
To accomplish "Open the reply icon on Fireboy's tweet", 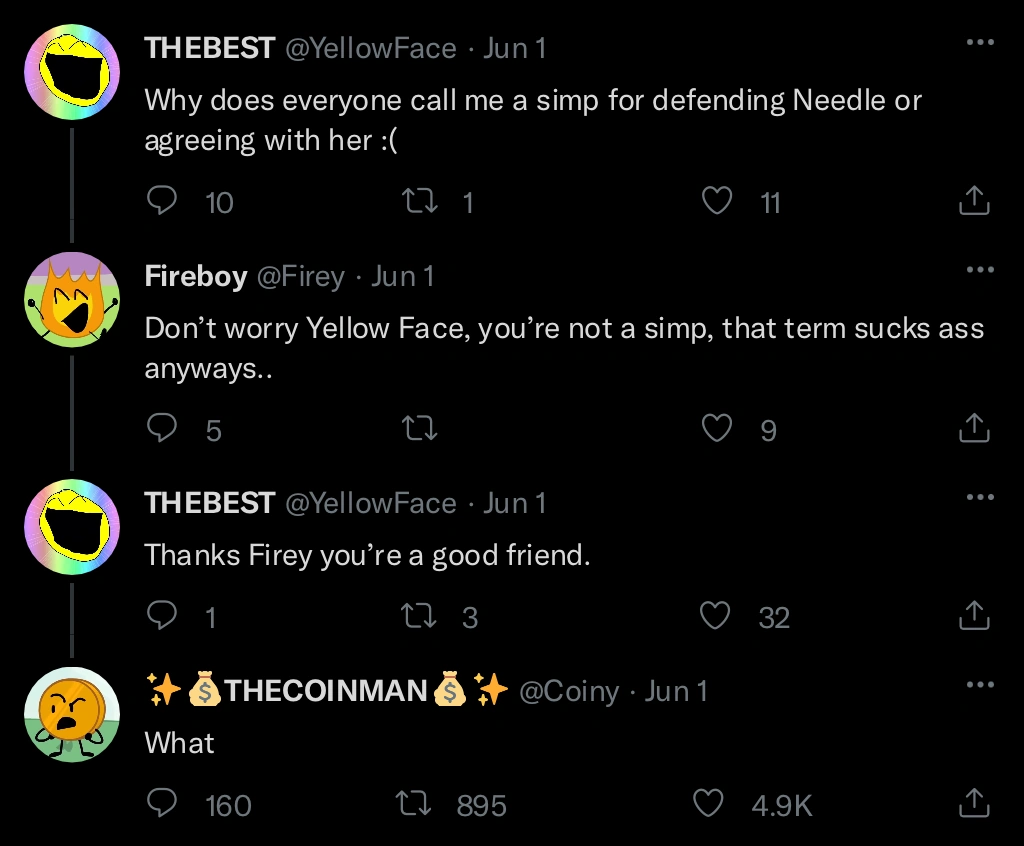I will [x=162, y=429].
